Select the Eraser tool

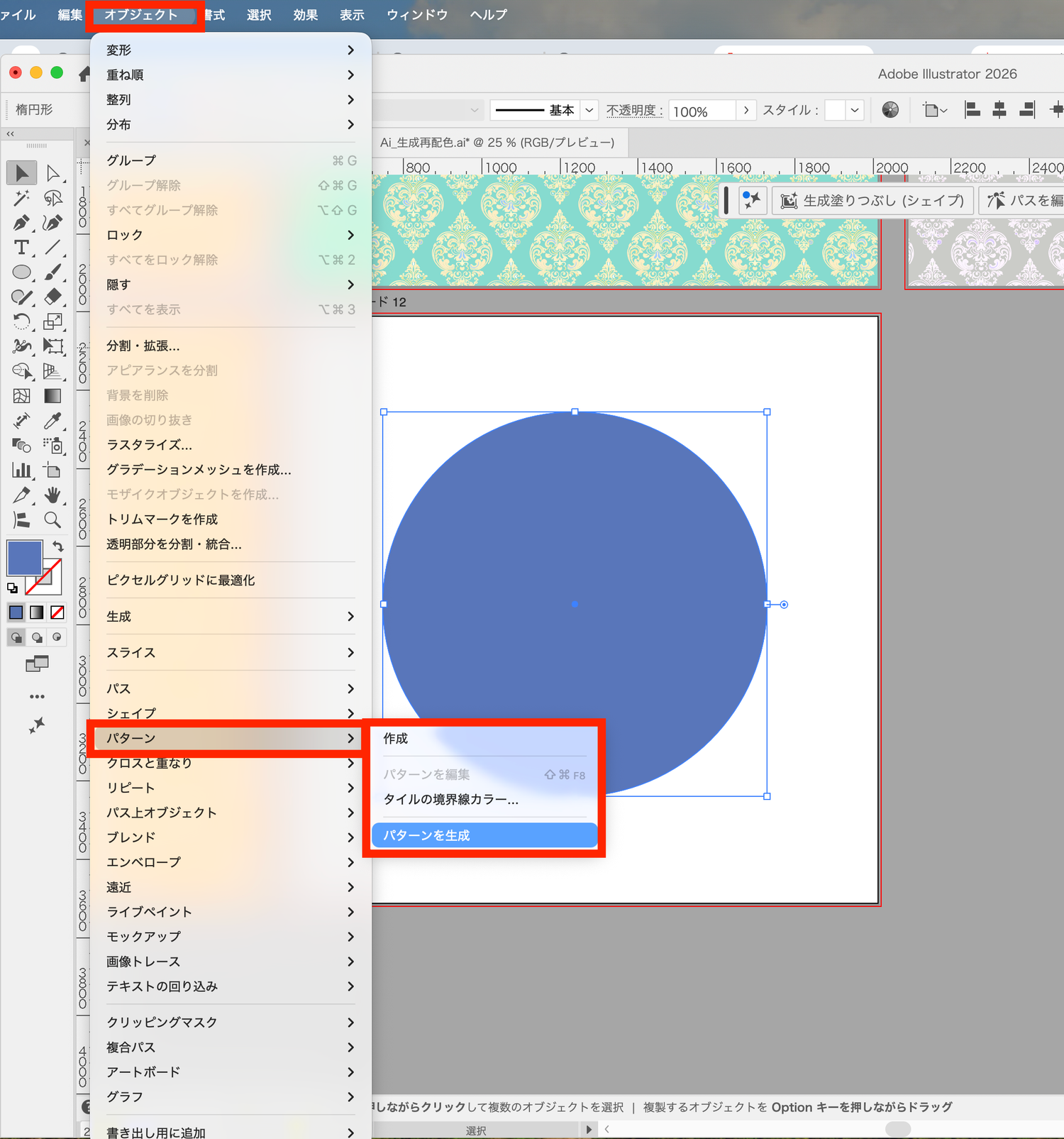[53, 297]
